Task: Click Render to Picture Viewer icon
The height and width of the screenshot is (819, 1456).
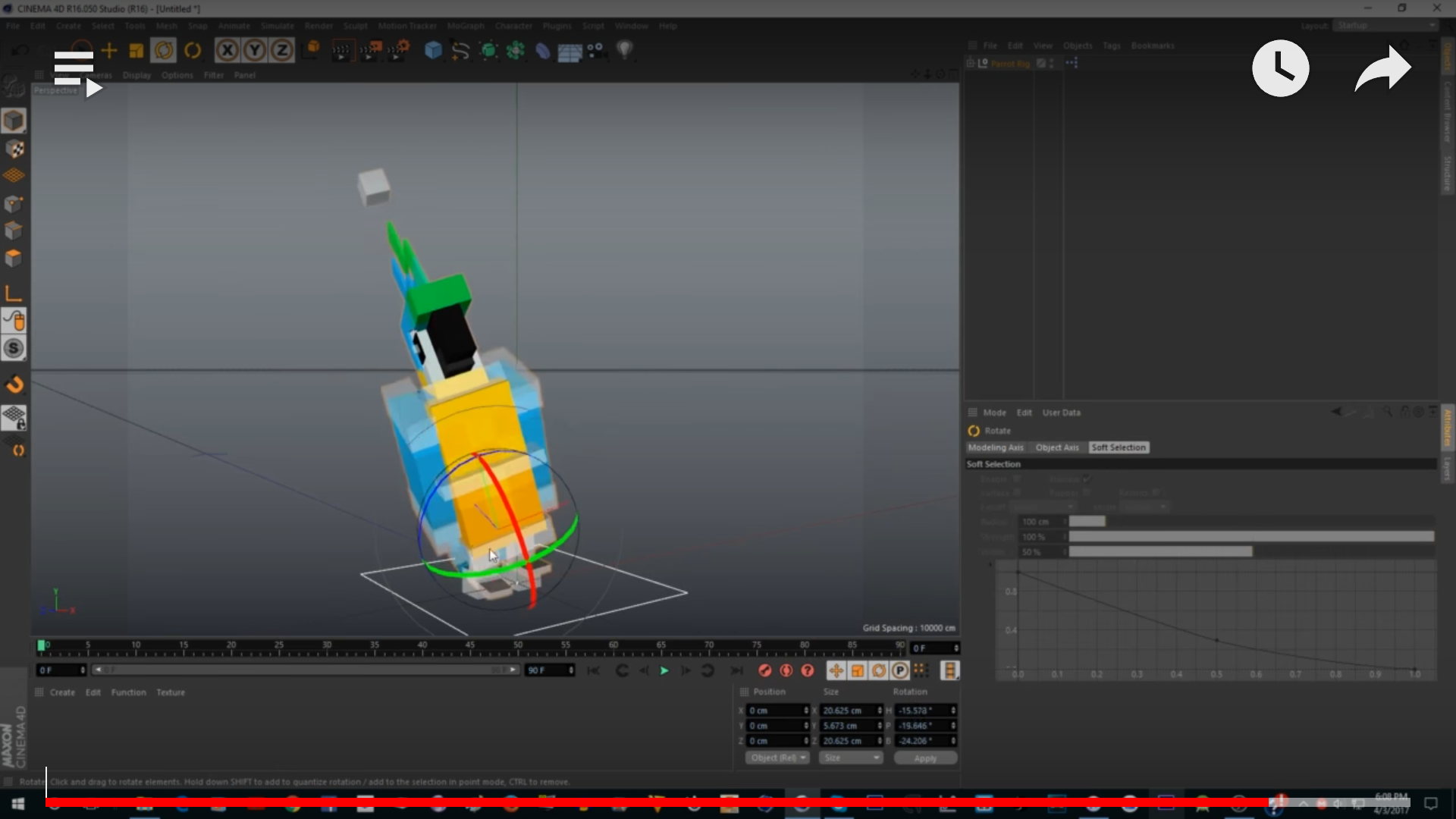Action: point(370,51)
